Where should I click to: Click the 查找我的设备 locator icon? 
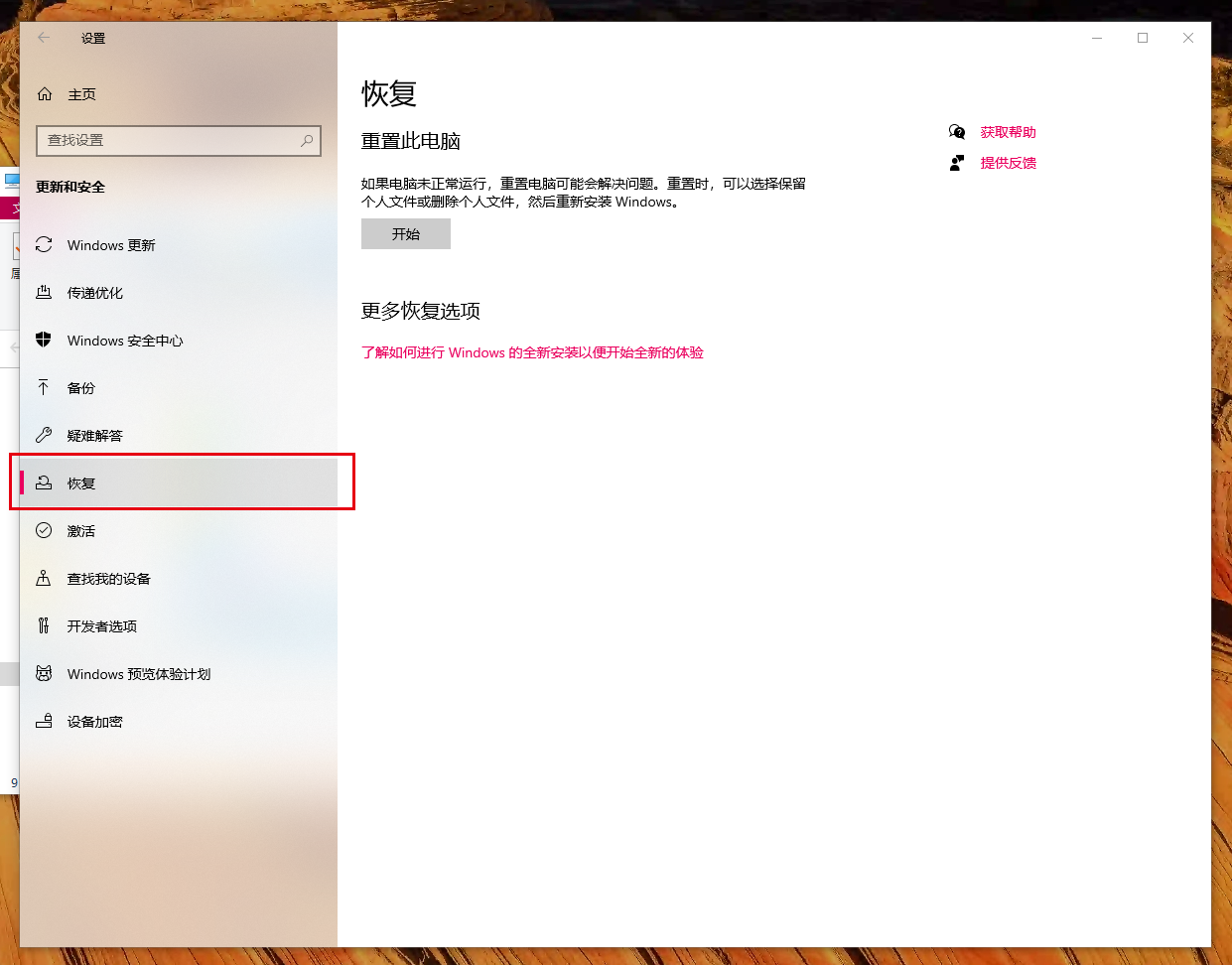[x=44, y=578]
